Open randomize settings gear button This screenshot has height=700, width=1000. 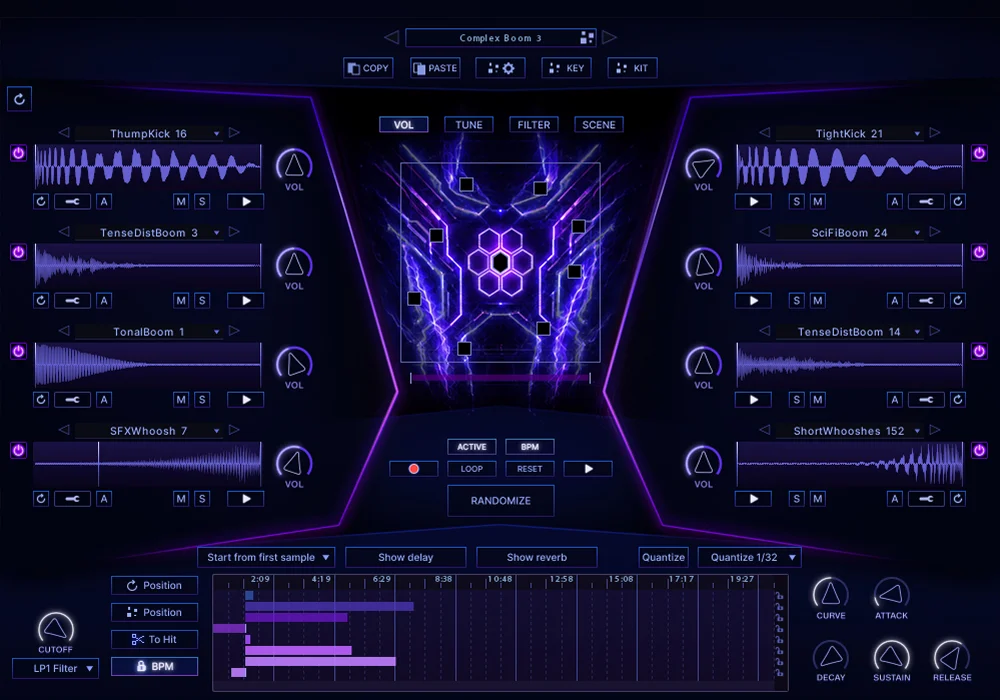pos(501,68)
